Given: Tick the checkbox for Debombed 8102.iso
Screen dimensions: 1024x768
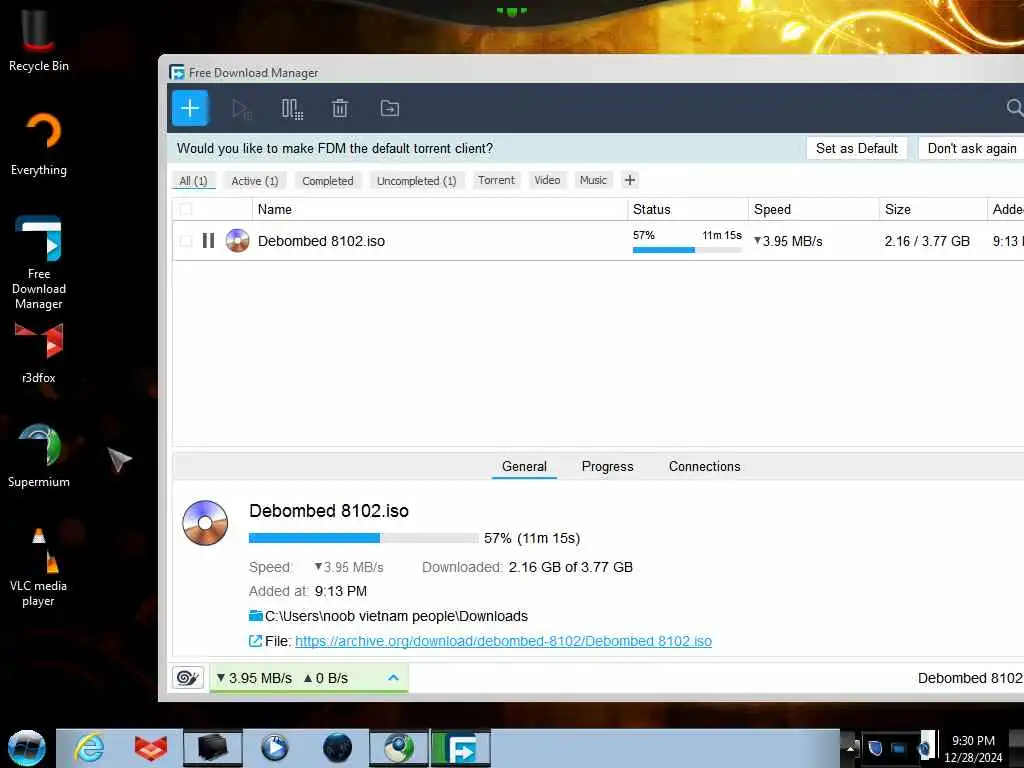Looking at the screenshot, I should [186, 241].
